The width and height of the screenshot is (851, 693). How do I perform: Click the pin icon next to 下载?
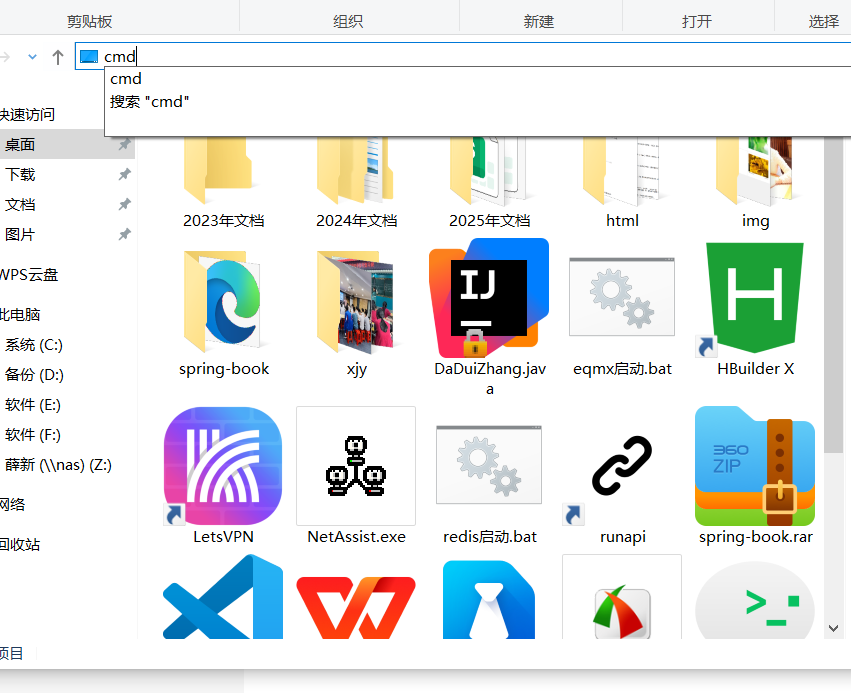coord(125,174)
